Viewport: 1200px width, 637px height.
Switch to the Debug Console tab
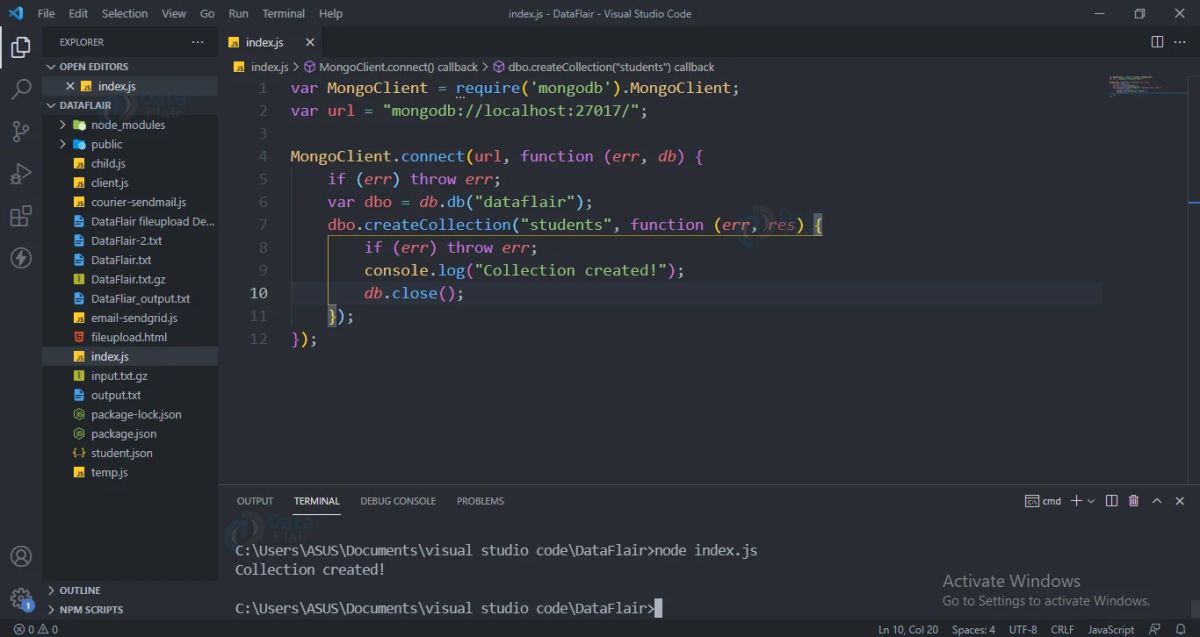tap(398, 501)
